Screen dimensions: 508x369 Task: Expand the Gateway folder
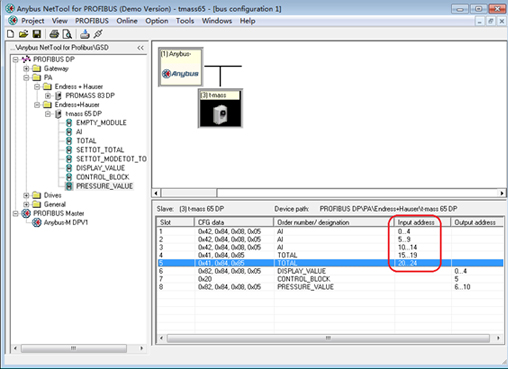[x=26, y=69]
